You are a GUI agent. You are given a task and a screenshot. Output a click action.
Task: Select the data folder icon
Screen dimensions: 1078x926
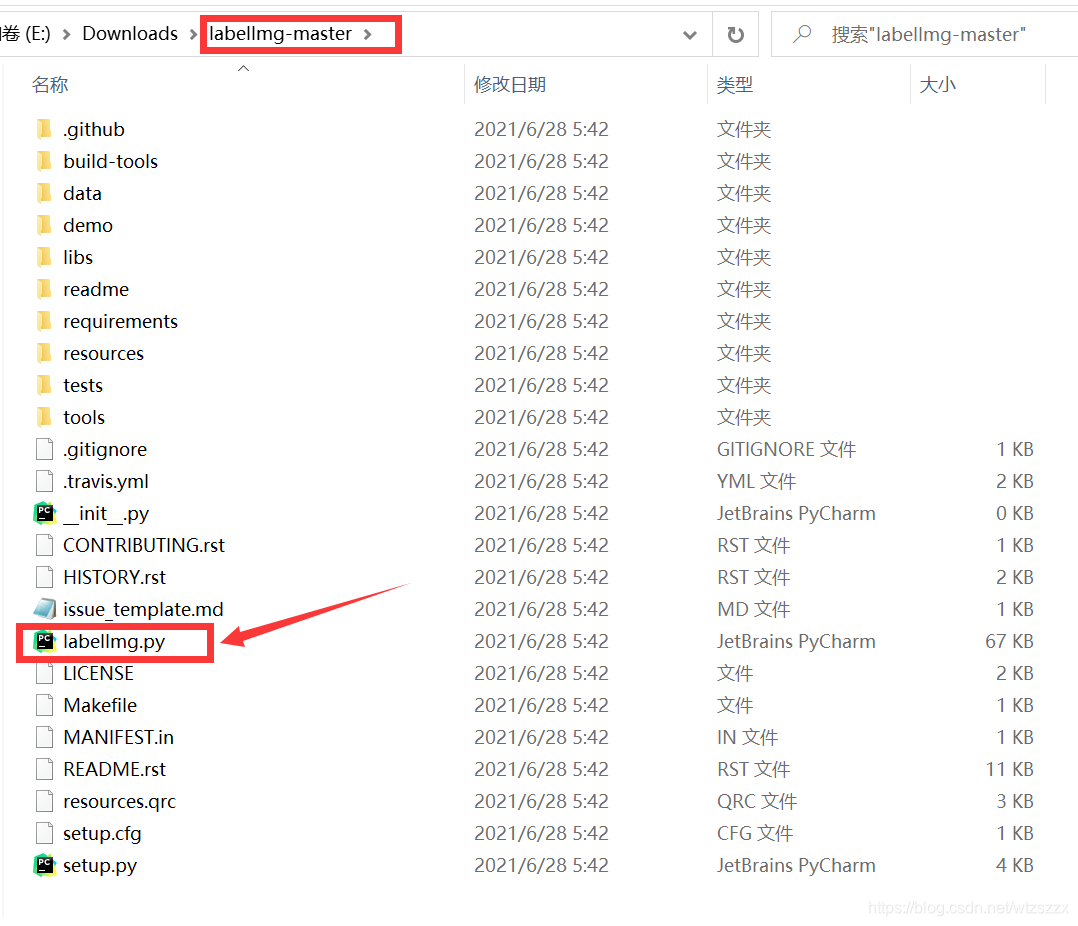44,193
